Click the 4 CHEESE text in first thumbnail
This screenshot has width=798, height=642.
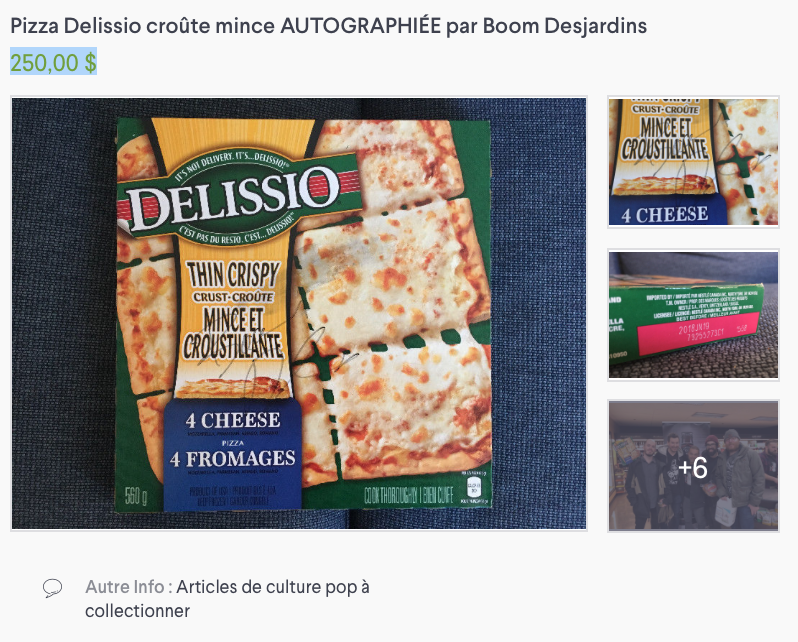coord(664,215)
